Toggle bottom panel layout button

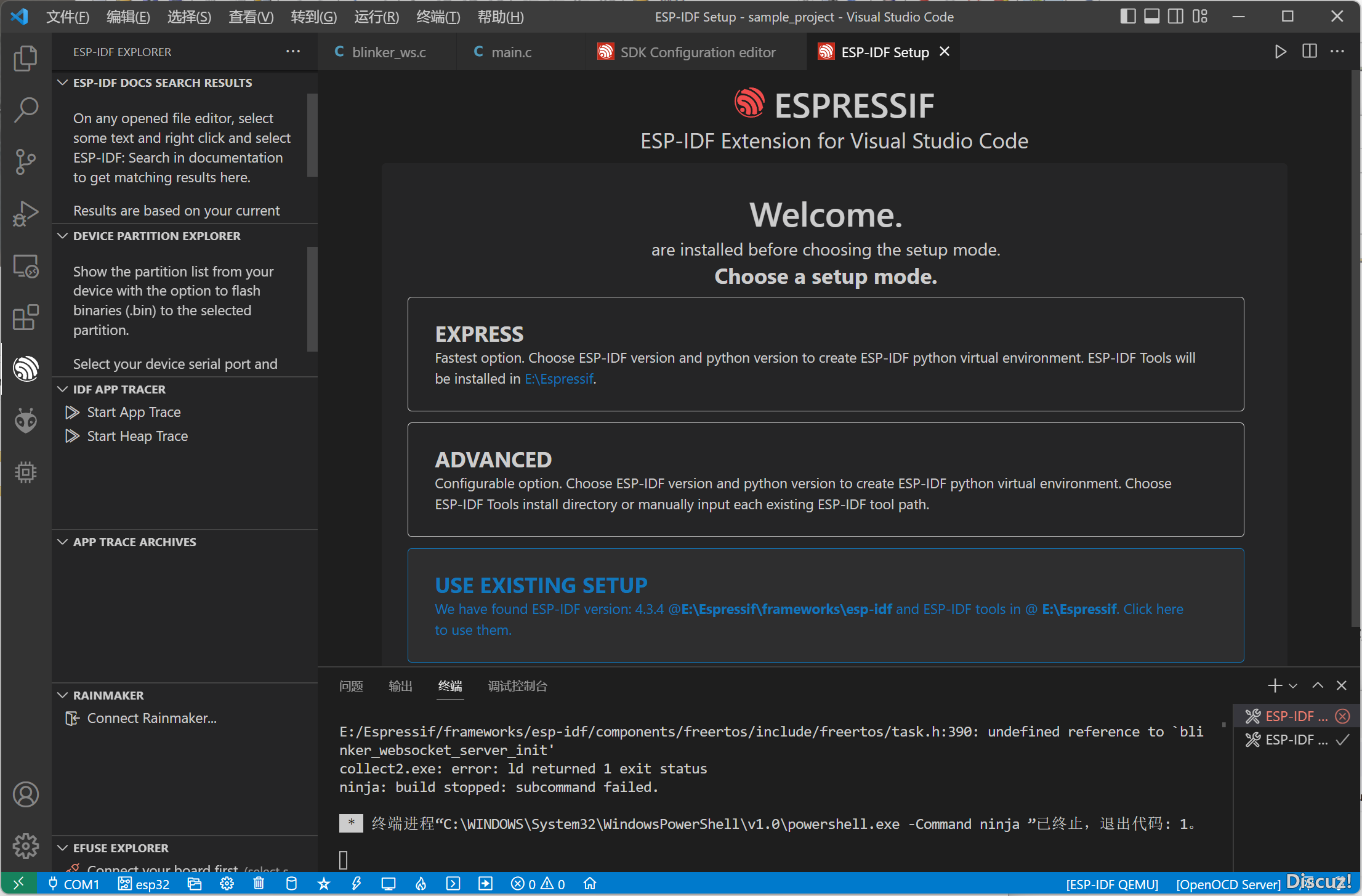click(1152, 17)
